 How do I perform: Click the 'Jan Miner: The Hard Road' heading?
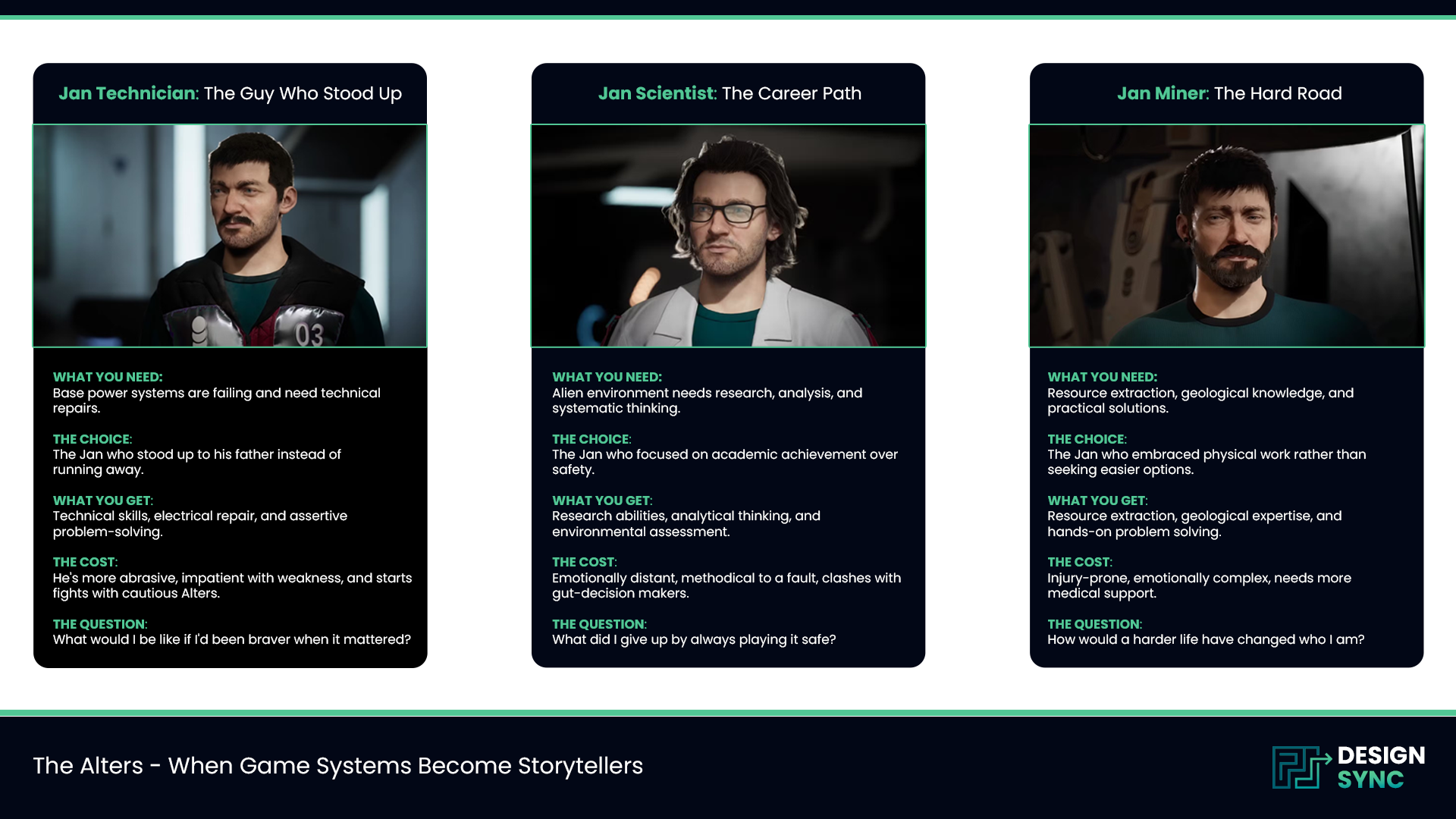[x=1228, y=93]
